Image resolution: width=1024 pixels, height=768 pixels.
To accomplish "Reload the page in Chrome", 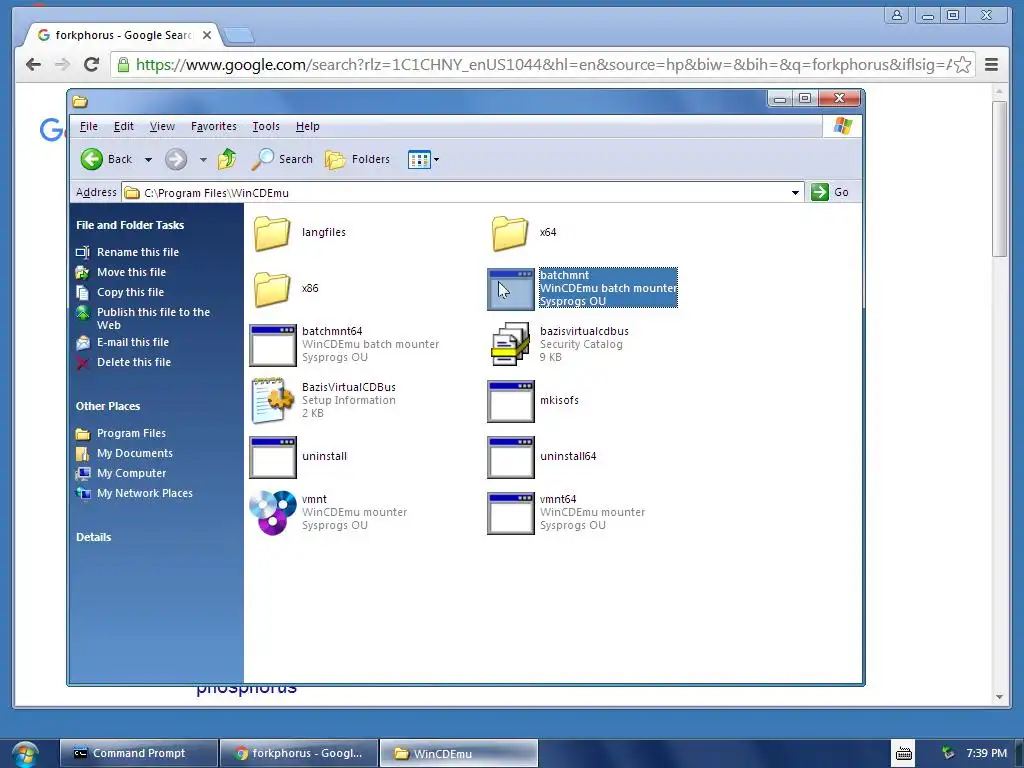I will 91,64.
